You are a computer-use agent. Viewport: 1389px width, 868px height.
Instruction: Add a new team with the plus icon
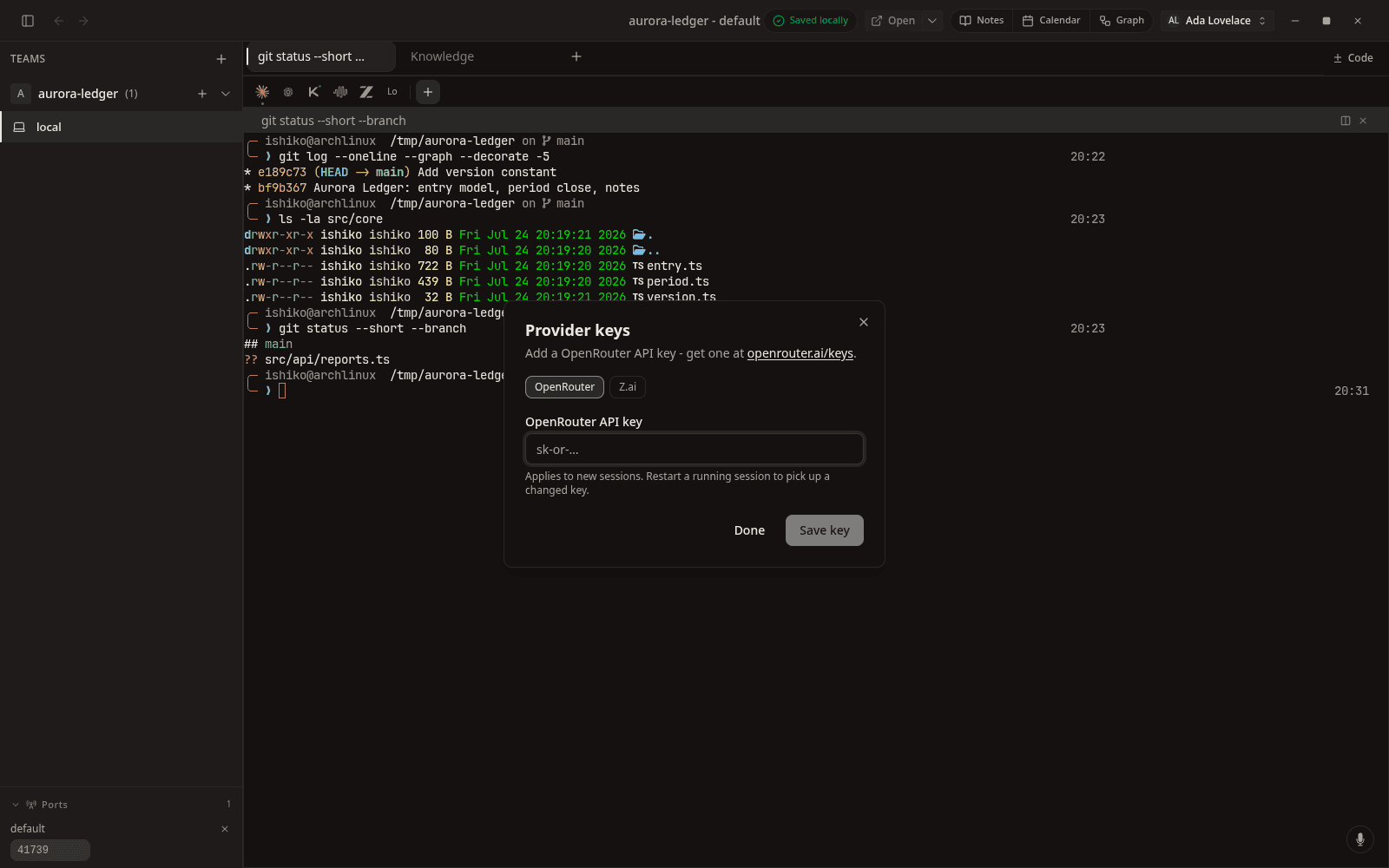click(221, 59)
